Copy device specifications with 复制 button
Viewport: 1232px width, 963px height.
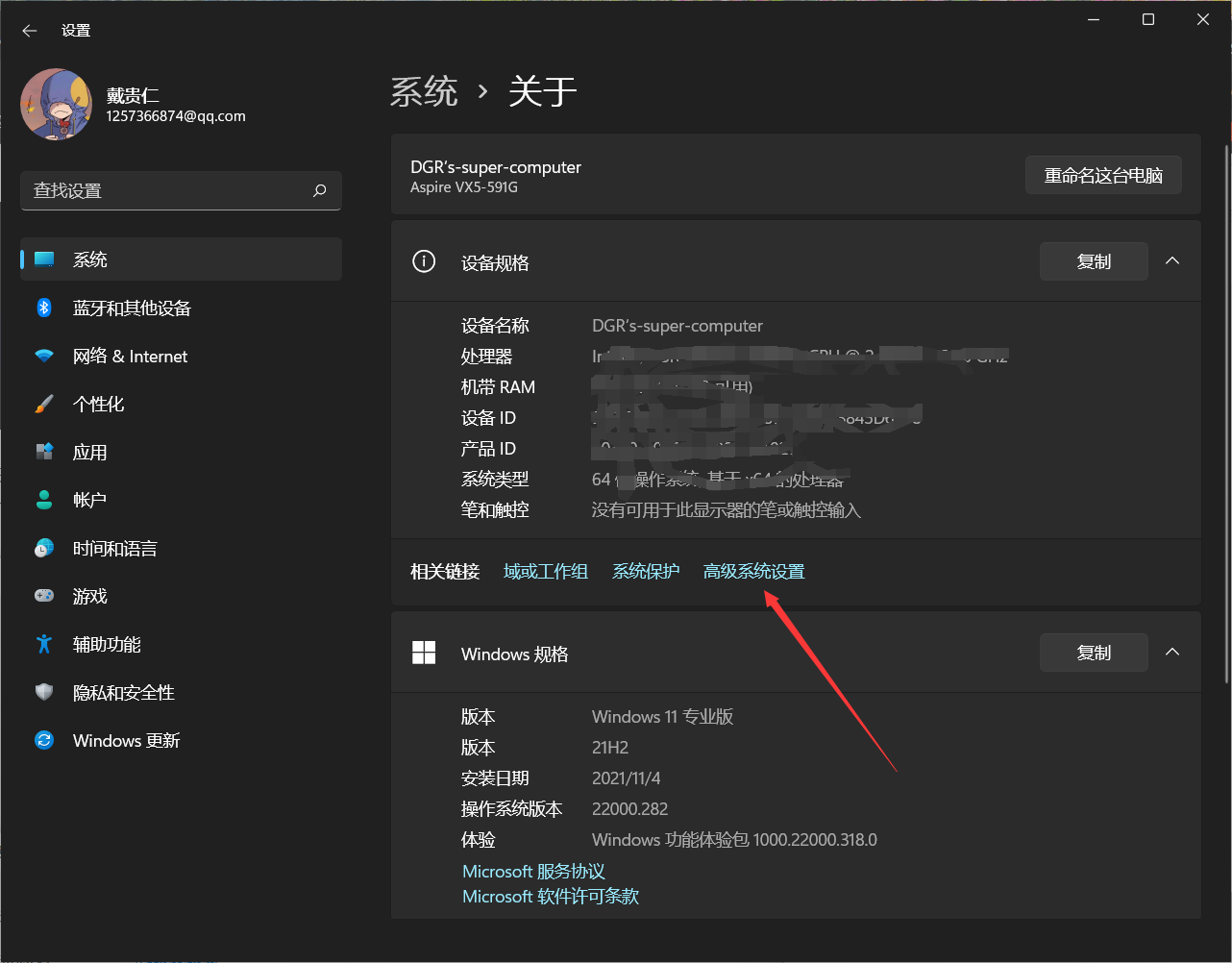pyautogui.click(x=1094, y=260)
